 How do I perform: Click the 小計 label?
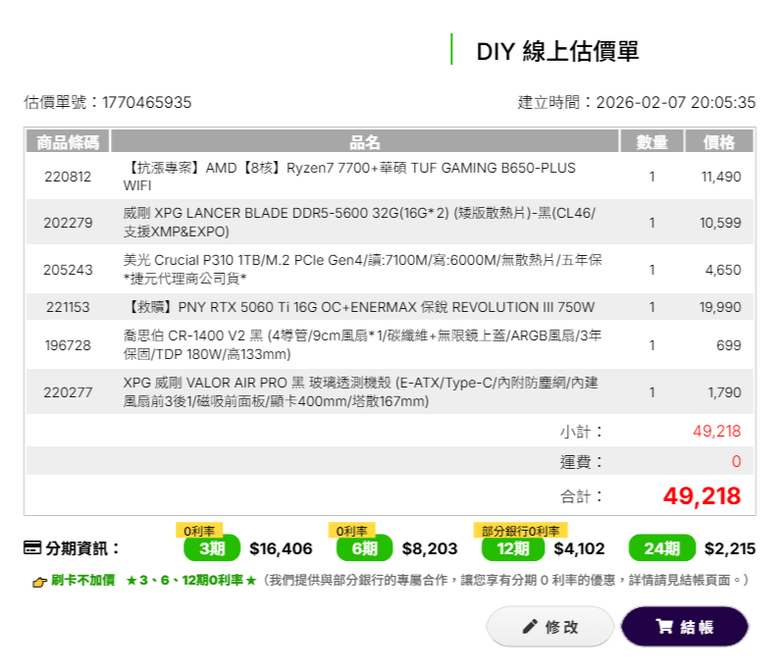pos(581,431)
